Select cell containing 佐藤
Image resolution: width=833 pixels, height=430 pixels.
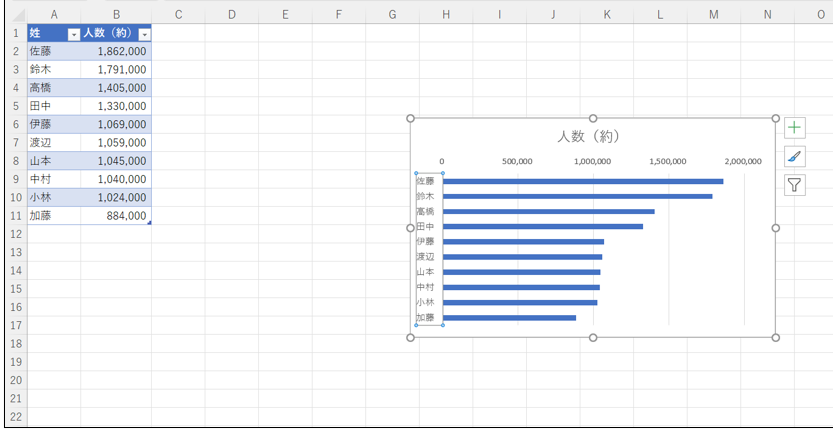[54, 51]
